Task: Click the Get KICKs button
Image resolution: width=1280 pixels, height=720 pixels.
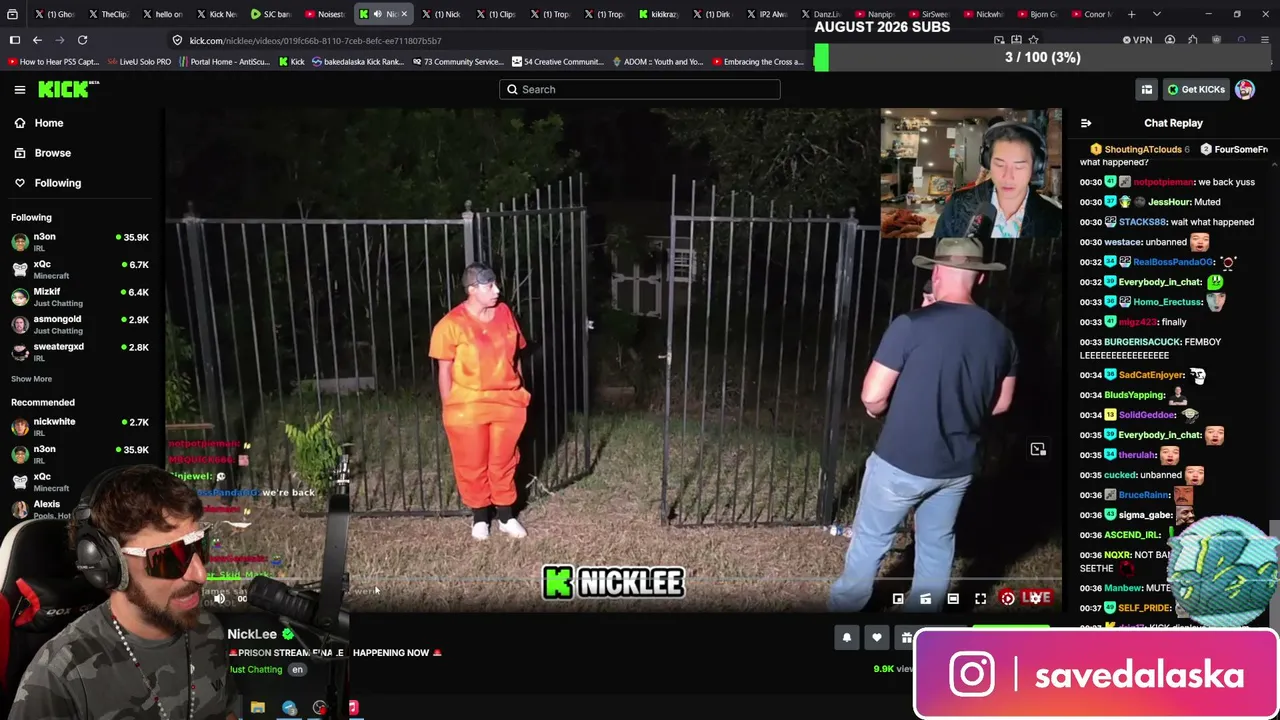Action: click(1196, 89)
